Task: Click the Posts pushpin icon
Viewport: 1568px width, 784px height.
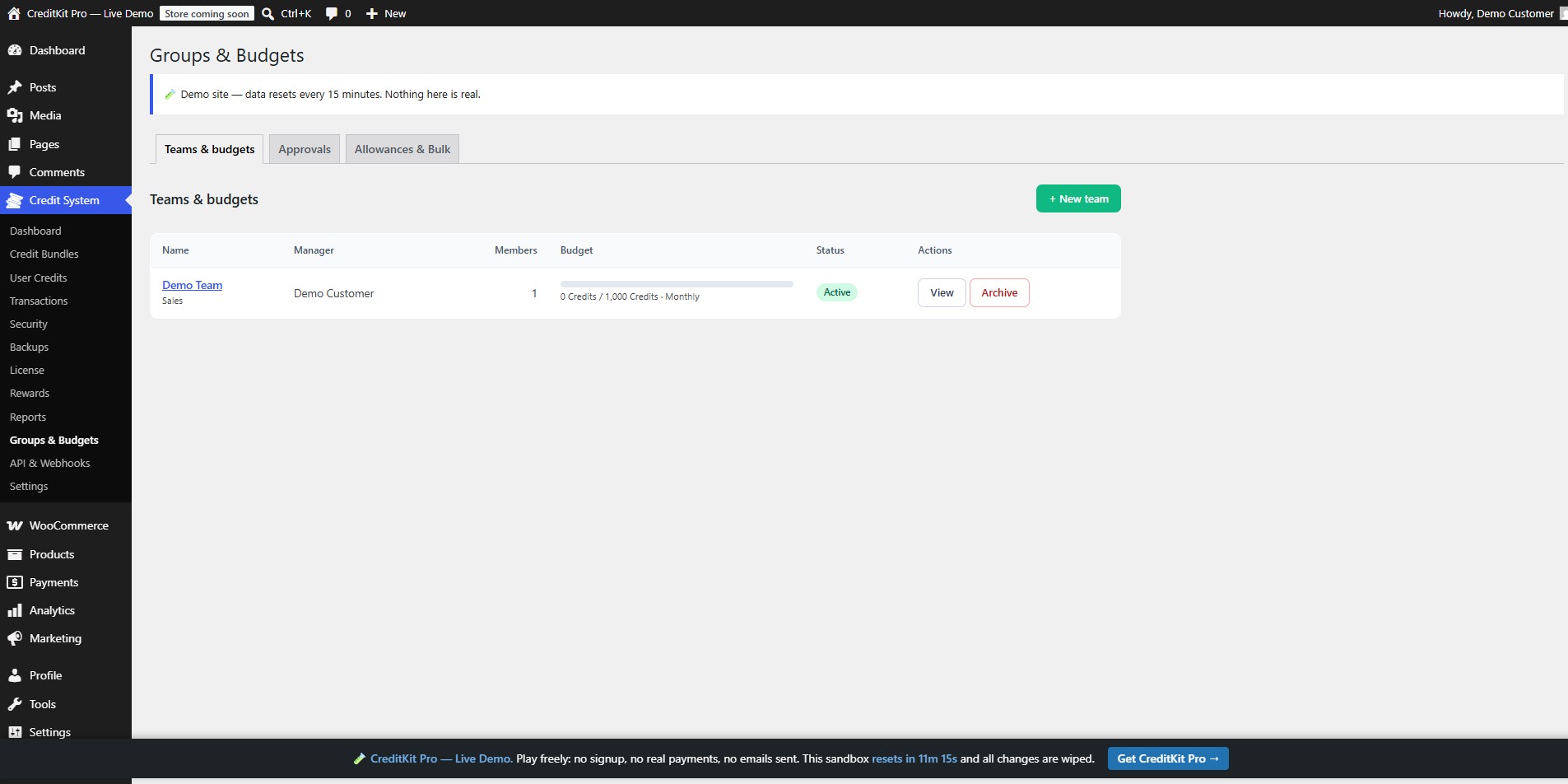Action: point(15,87)
